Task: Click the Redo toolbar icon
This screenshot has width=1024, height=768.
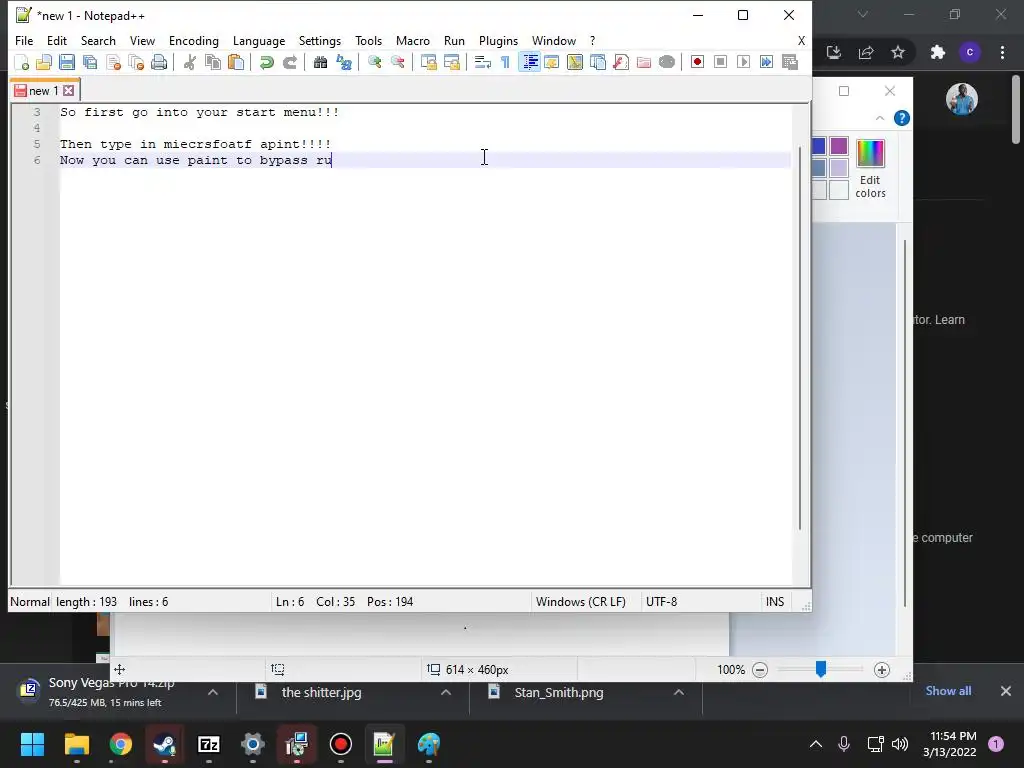Action: [x=290, y=62]
